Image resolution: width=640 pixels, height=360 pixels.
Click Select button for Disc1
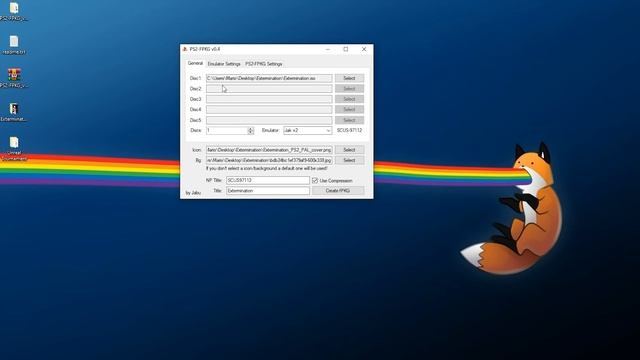[x=349, y=78]
